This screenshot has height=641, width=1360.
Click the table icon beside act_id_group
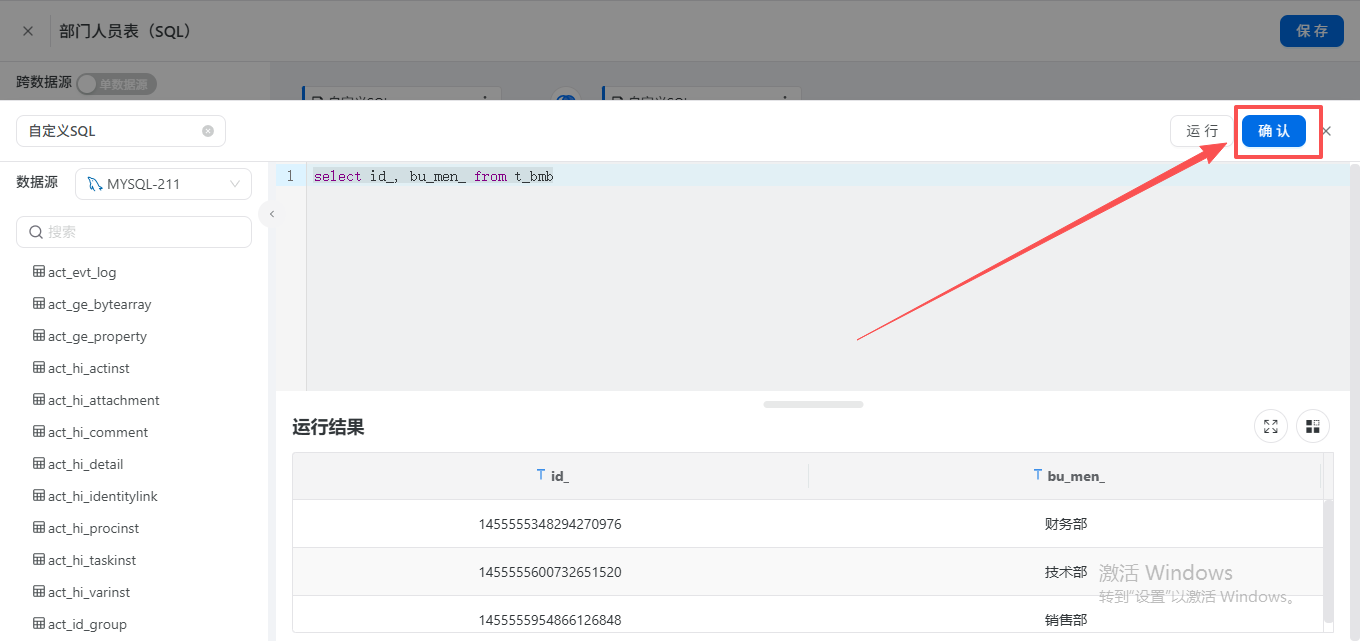click(x=39, y=624)
